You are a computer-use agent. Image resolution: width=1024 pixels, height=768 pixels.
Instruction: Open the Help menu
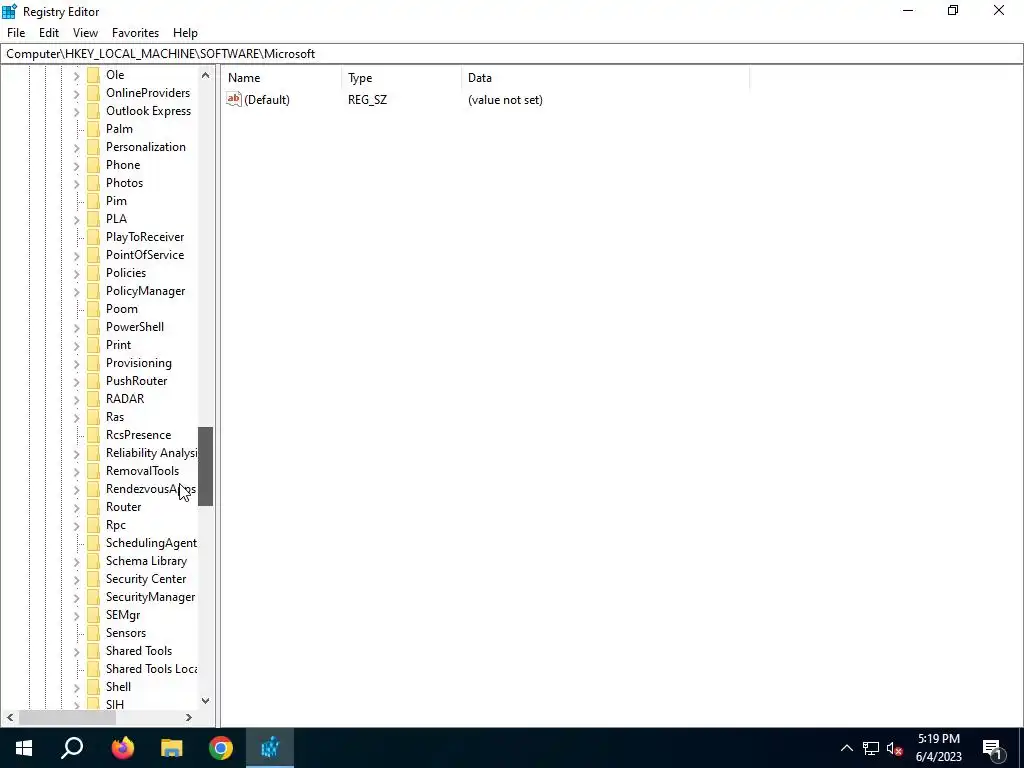tap(185, 33)
